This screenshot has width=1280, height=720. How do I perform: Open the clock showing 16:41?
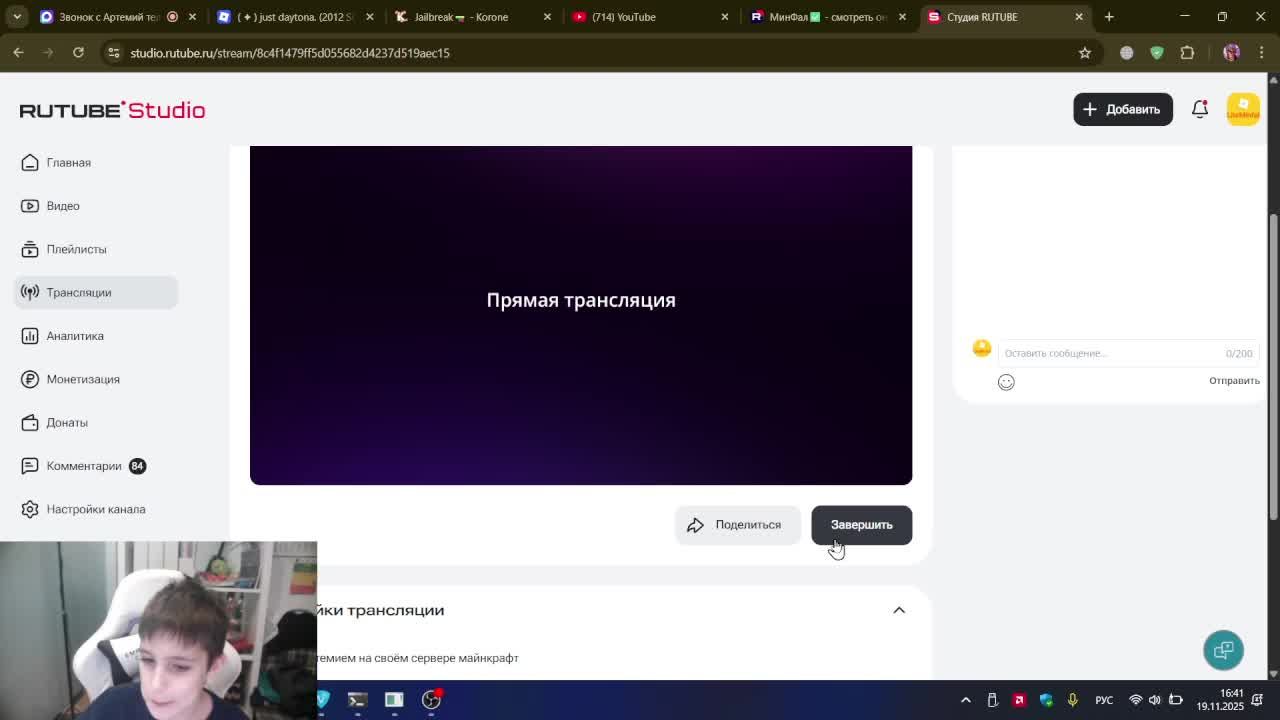(1219, 700)
